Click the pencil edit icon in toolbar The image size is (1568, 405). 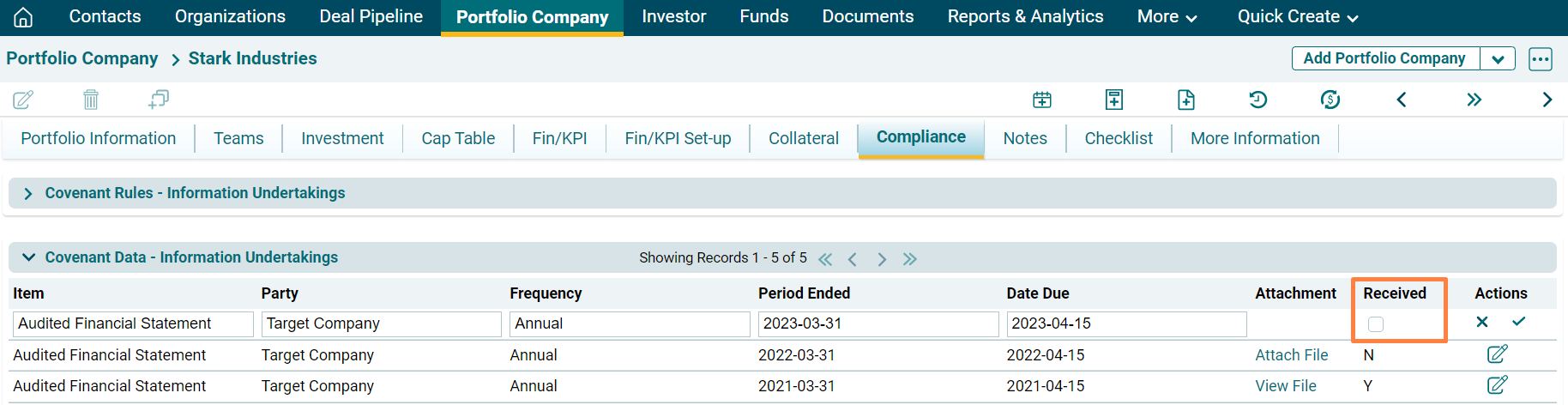(x=23, y=100)
